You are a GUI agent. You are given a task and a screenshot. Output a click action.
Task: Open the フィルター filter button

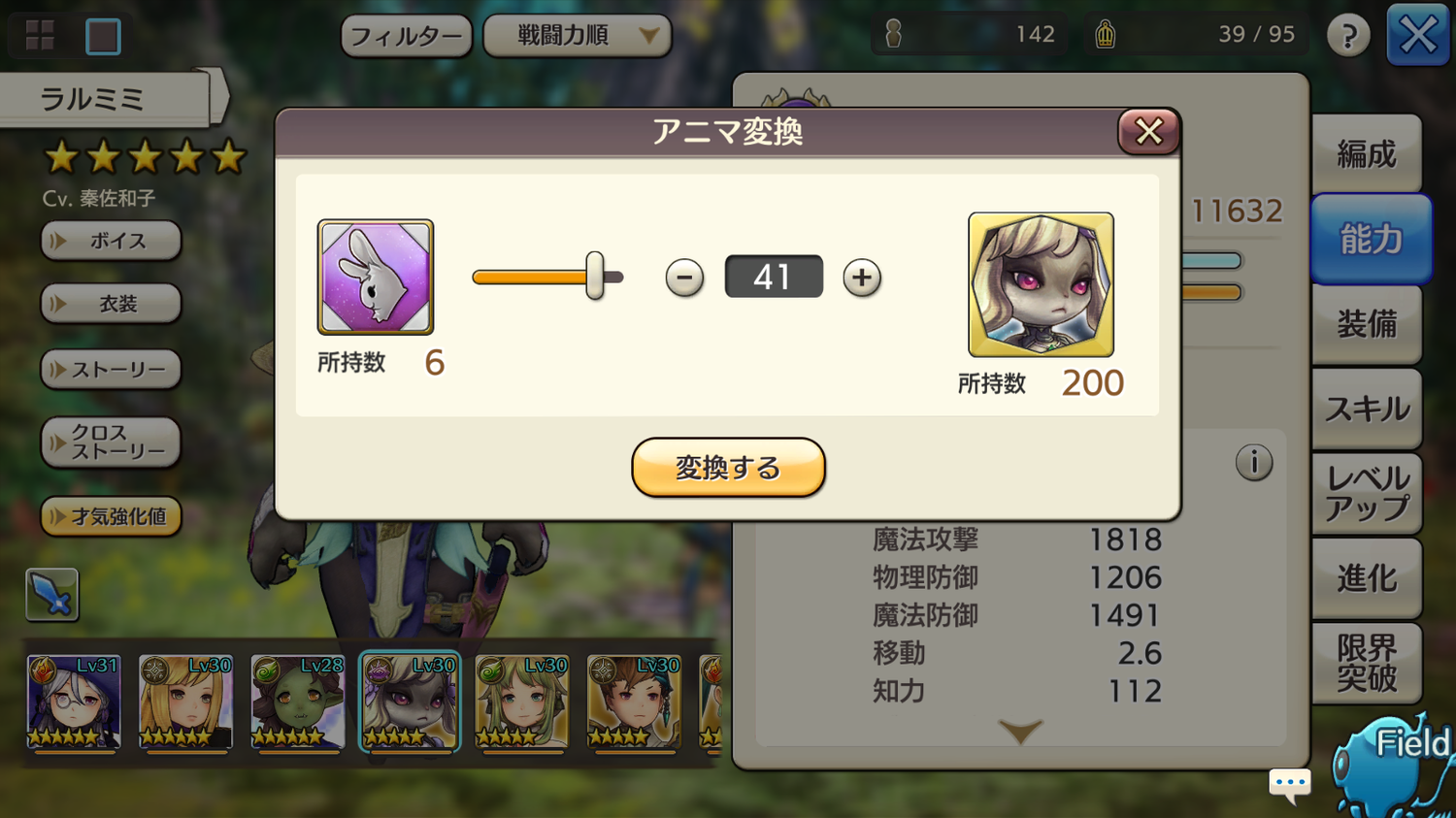coord(407,37)
